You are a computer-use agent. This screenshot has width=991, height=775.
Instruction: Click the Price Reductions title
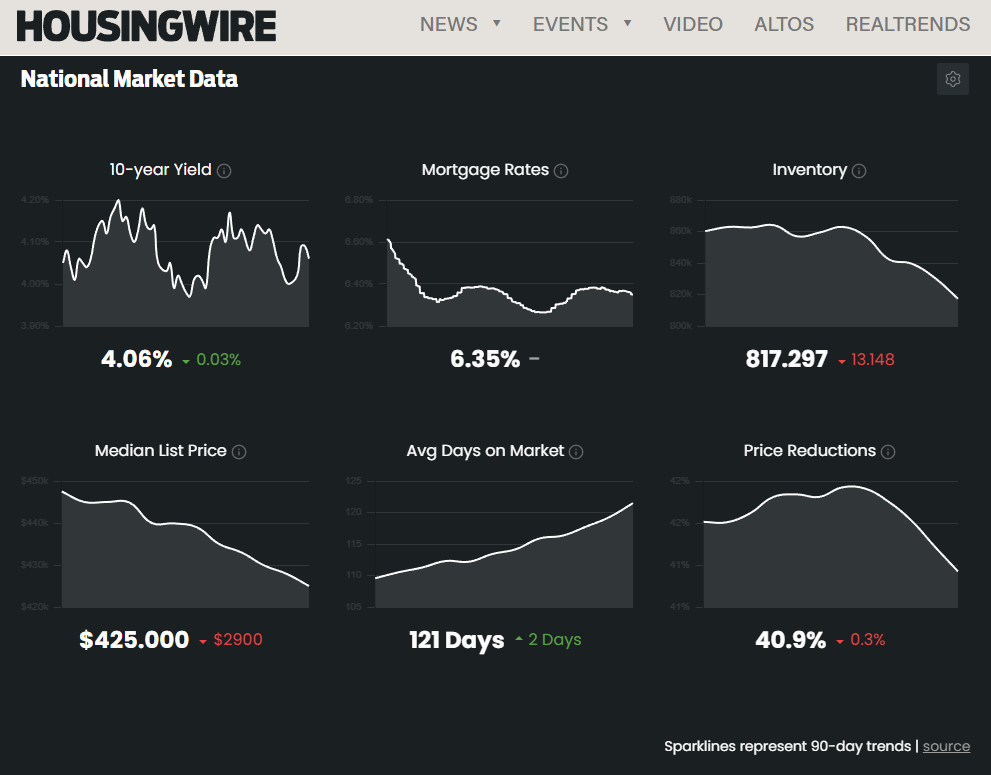[x=809, y=451]
